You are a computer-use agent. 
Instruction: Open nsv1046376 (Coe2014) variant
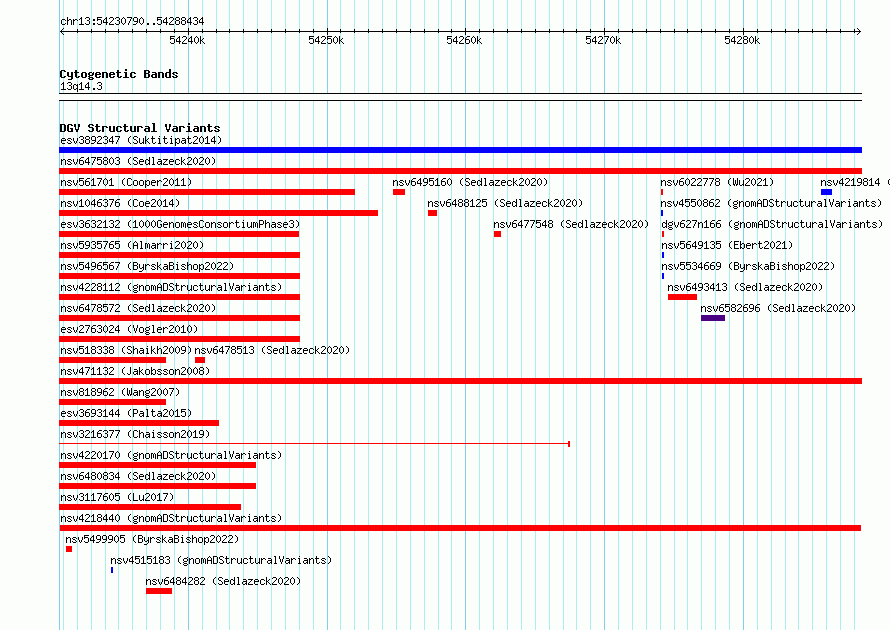120,203
